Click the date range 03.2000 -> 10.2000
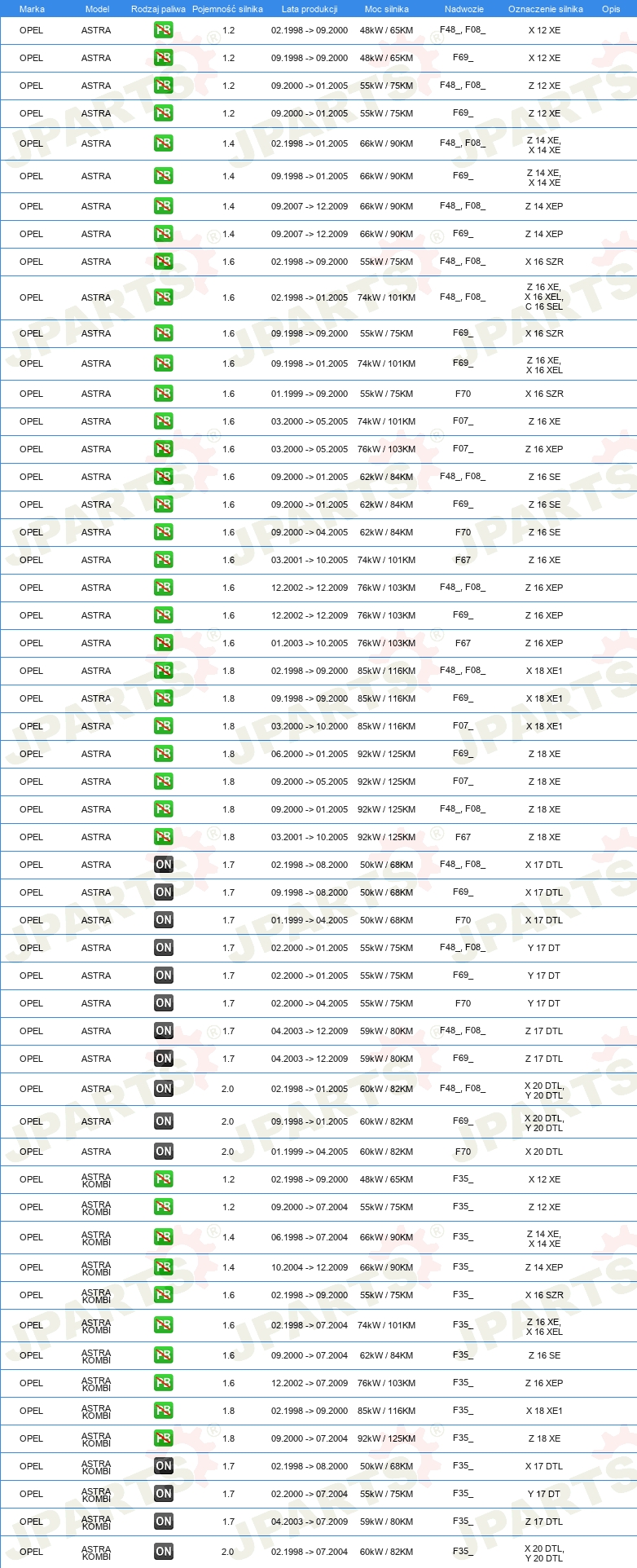Screen dimensions: 637x1568 point(310,726)
